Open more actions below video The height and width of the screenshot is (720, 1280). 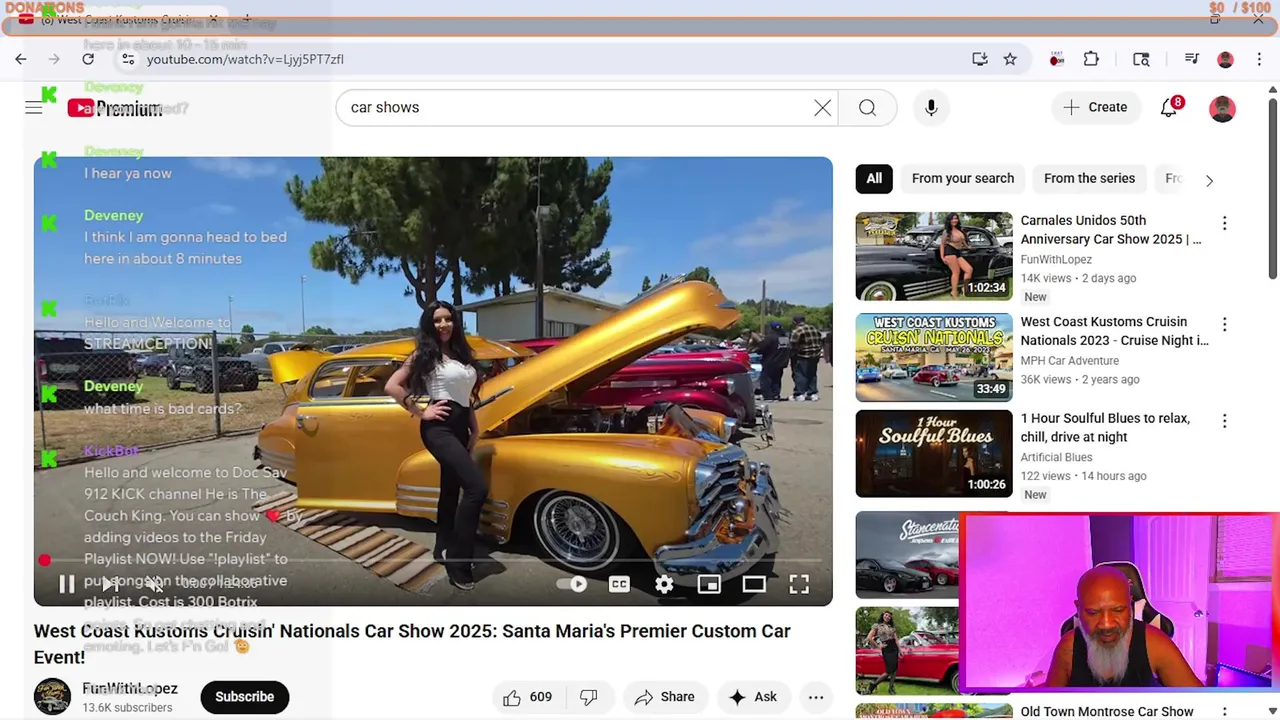816,697
